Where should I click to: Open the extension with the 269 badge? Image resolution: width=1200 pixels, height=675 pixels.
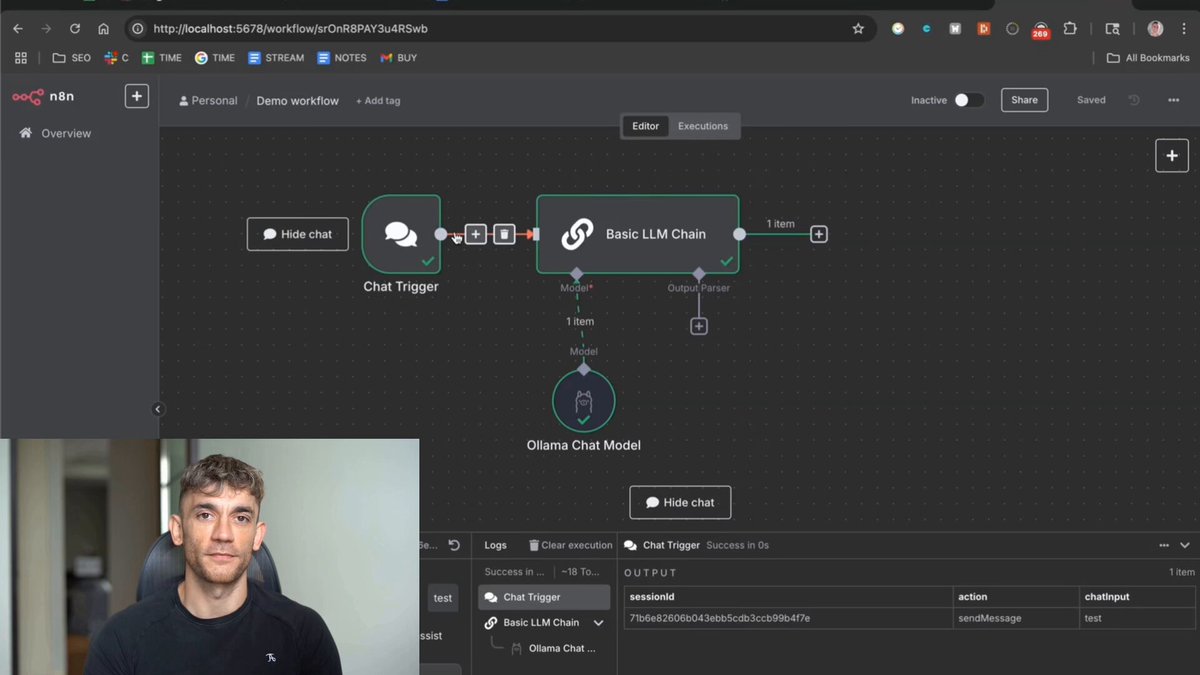click(1041, 30)
